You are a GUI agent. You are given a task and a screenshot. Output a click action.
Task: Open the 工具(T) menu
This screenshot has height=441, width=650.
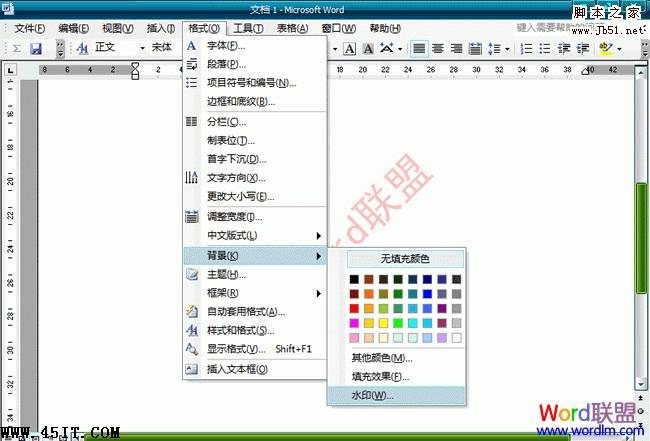point(248,28)
